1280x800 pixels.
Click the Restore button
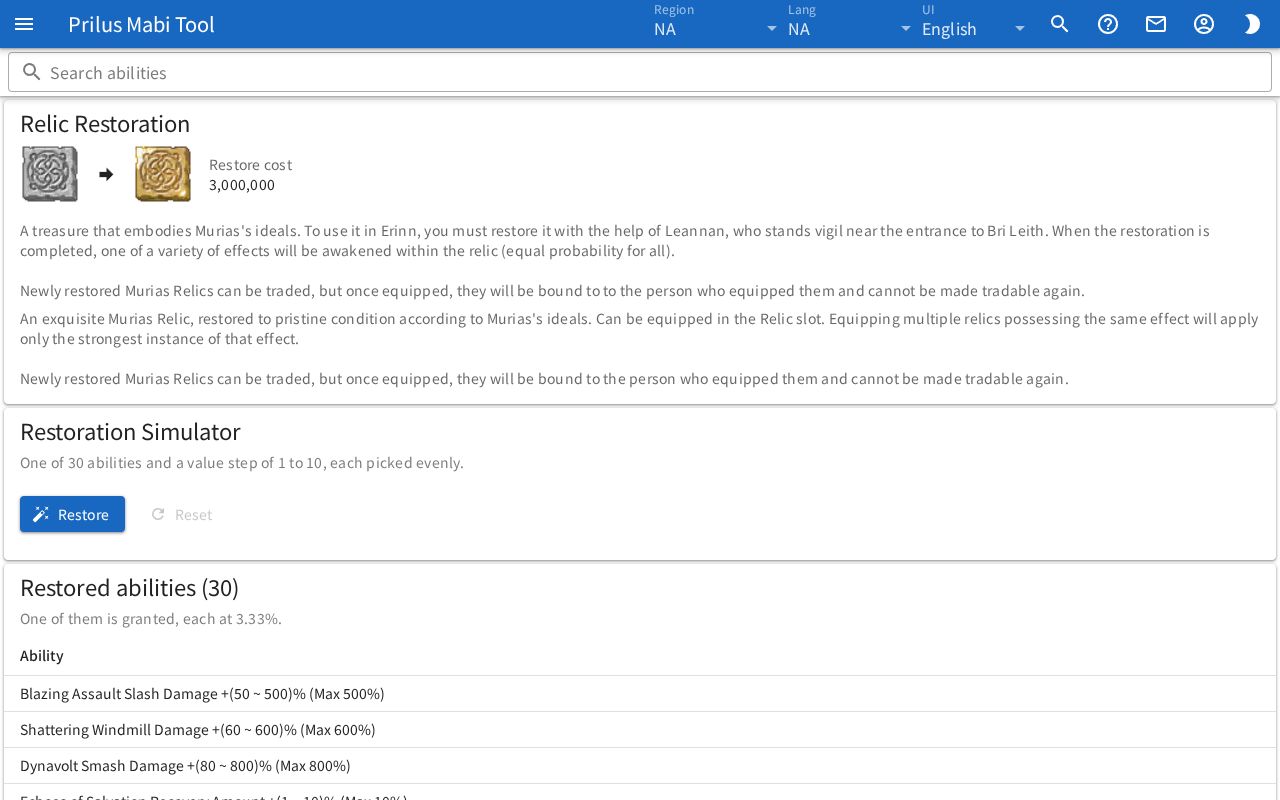72,514
